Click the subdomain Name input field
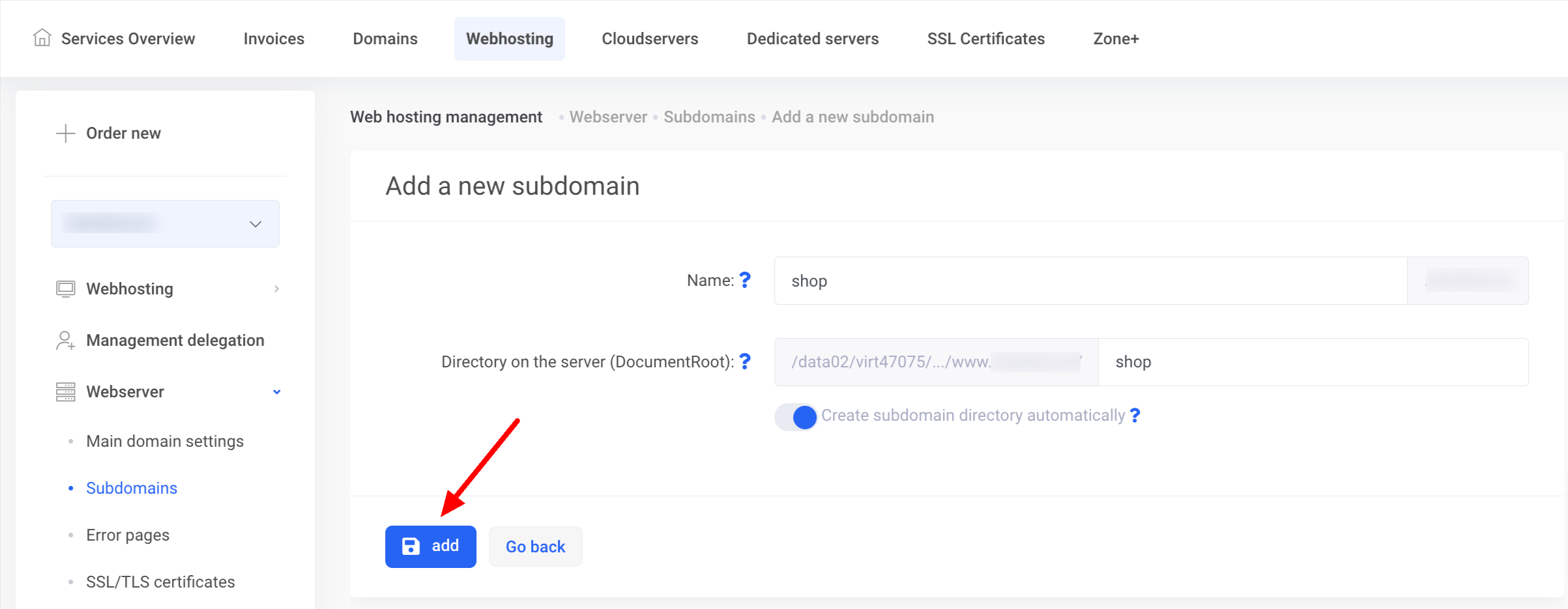Image resolution: width=1568 pixels, height=609 pixels. [x=1090, y=281]
